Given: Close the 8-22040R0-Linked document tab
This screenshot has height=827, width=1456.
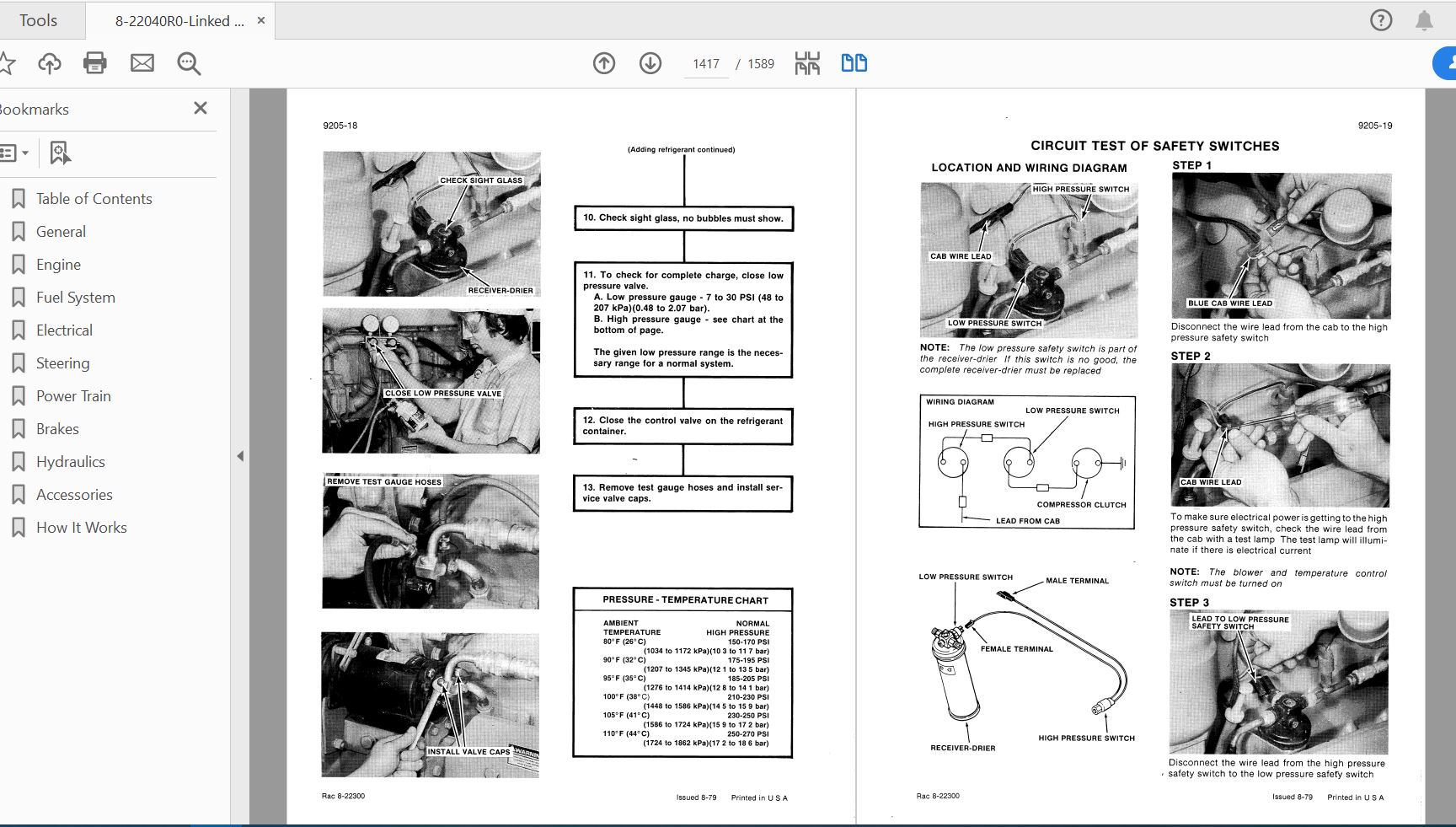Looking at the screenshot, I should click(x=261, y=20).
